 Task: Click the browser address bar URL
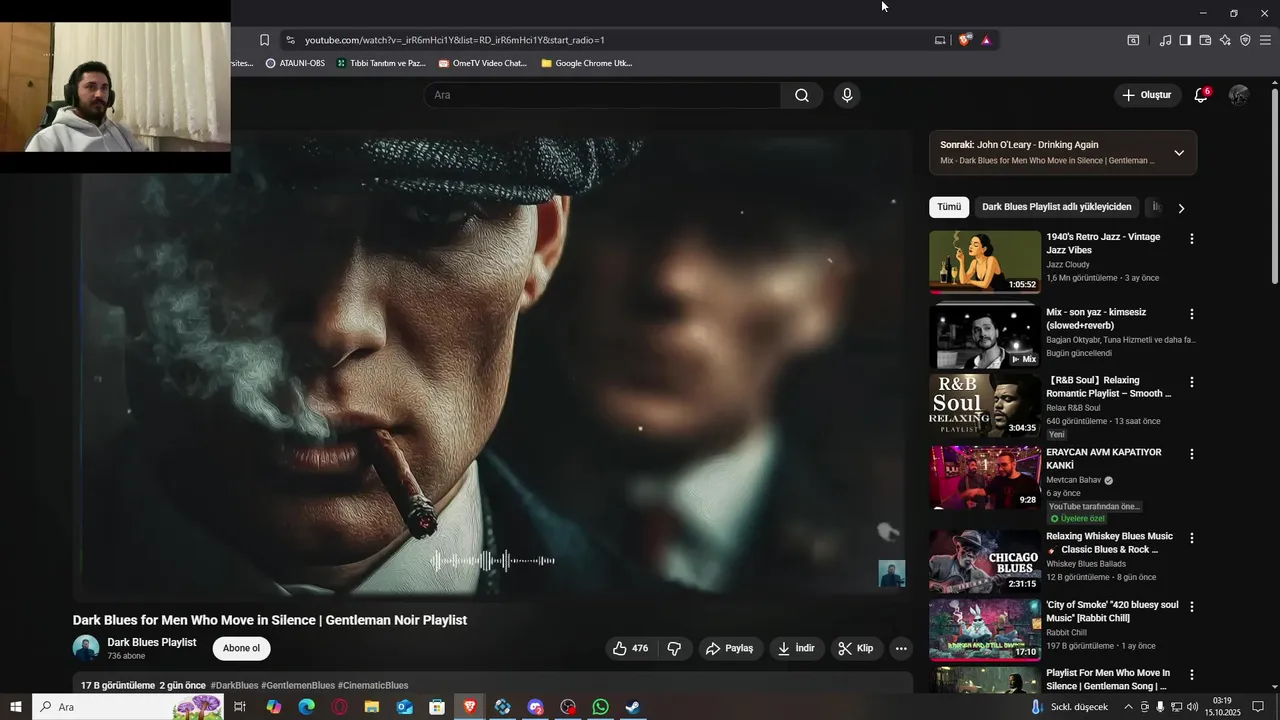point(455,40)
